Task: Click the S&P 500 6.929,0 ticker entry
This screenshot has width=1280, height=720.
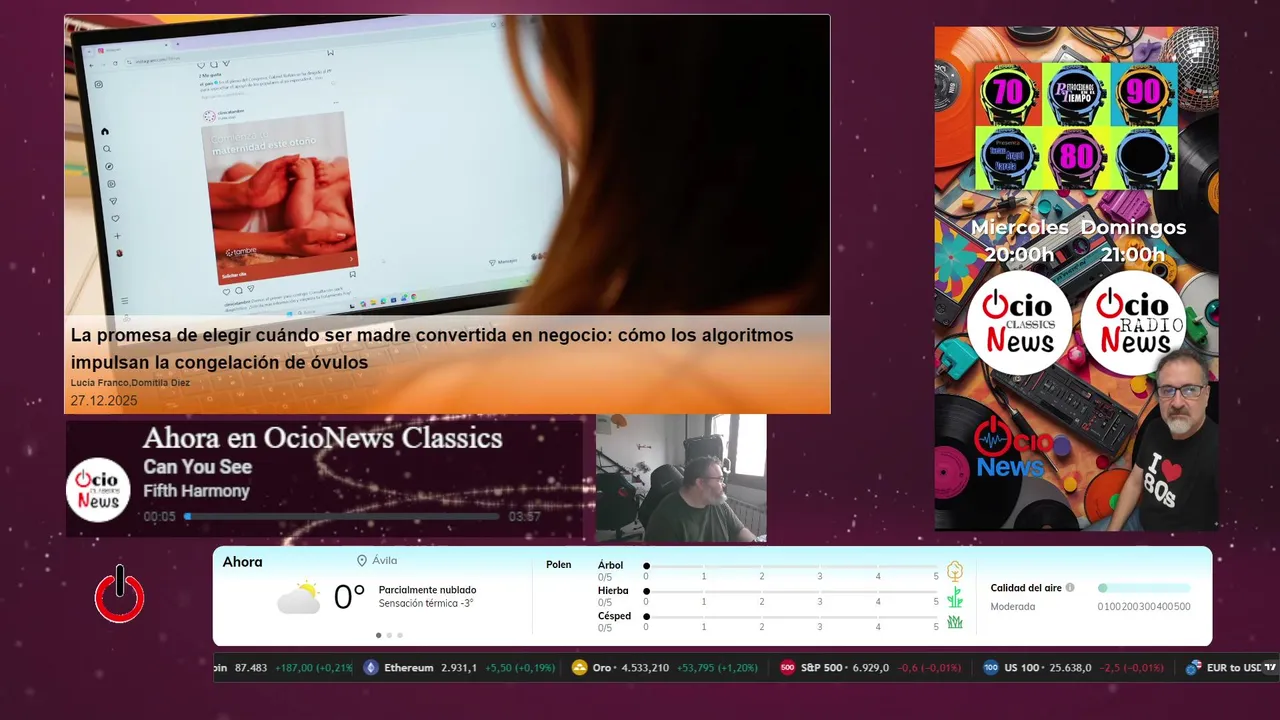Action: click(870, 667)
